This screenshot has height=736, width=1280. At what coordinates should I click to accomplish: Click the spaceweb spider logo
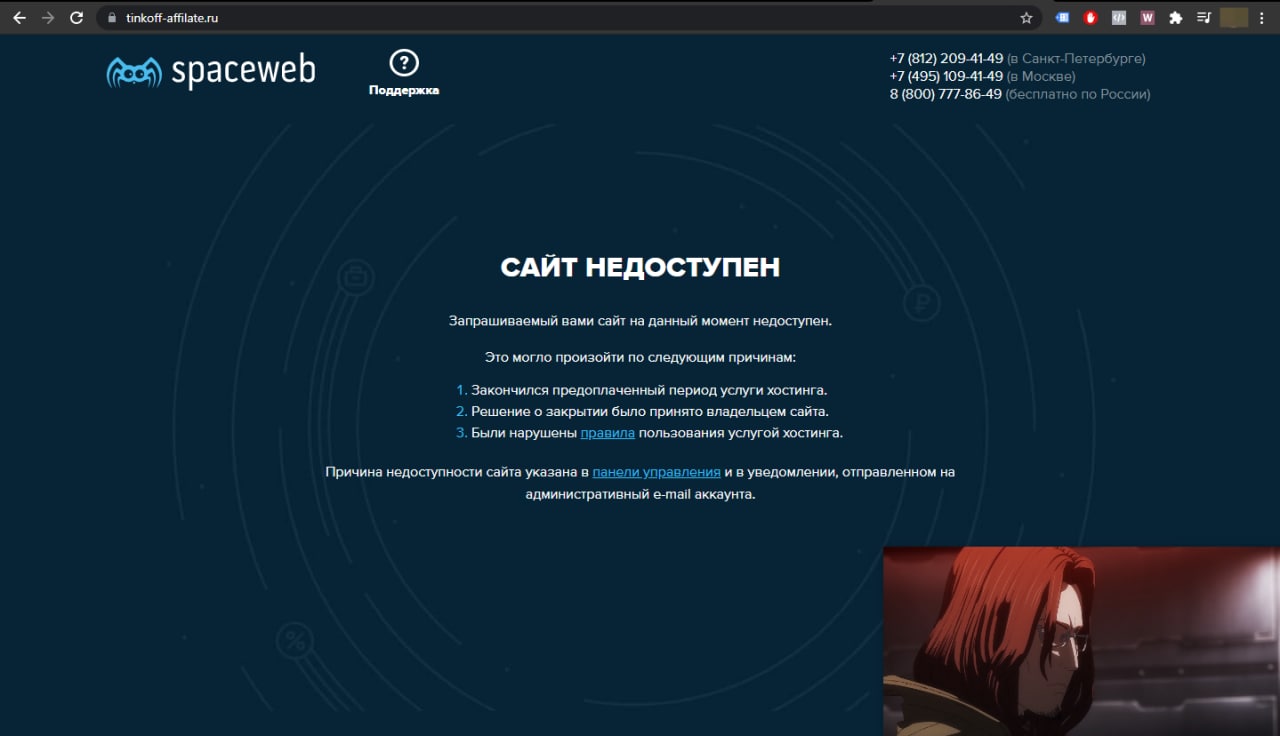click(x=211, y=71)
